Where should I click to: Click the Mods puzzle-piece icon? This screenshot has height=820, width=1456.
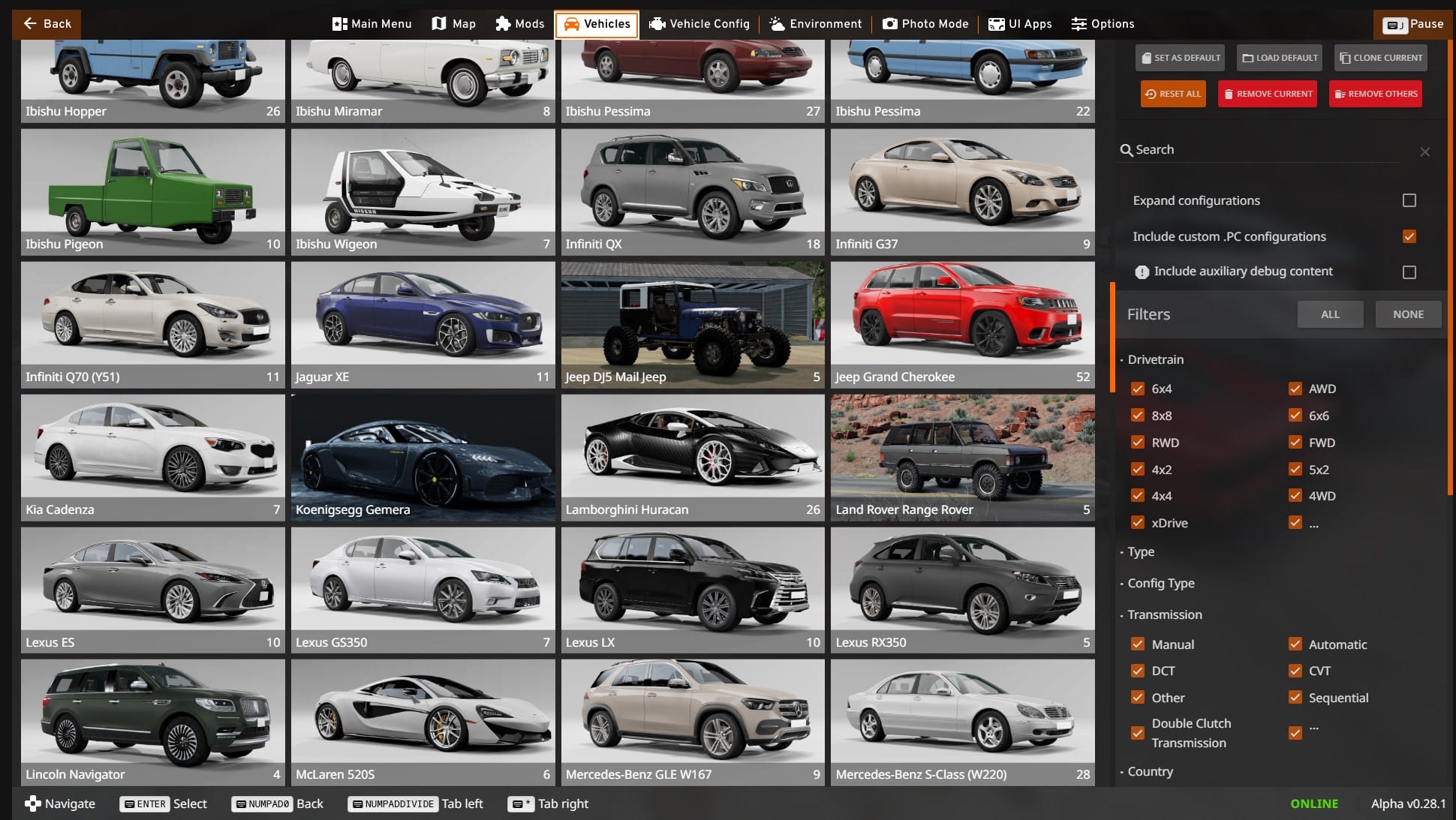tap(503, 24)
